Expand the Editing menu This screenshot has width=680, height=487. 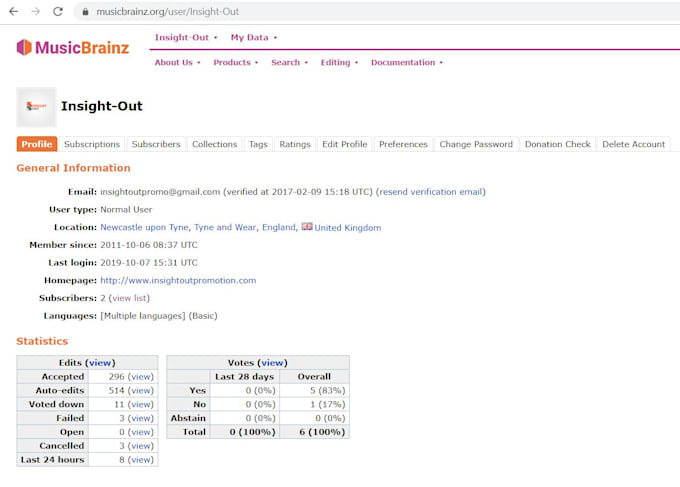339,62
